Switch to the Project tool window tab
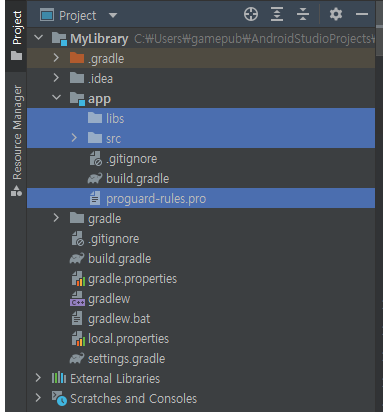 click(x=16, y=36)
